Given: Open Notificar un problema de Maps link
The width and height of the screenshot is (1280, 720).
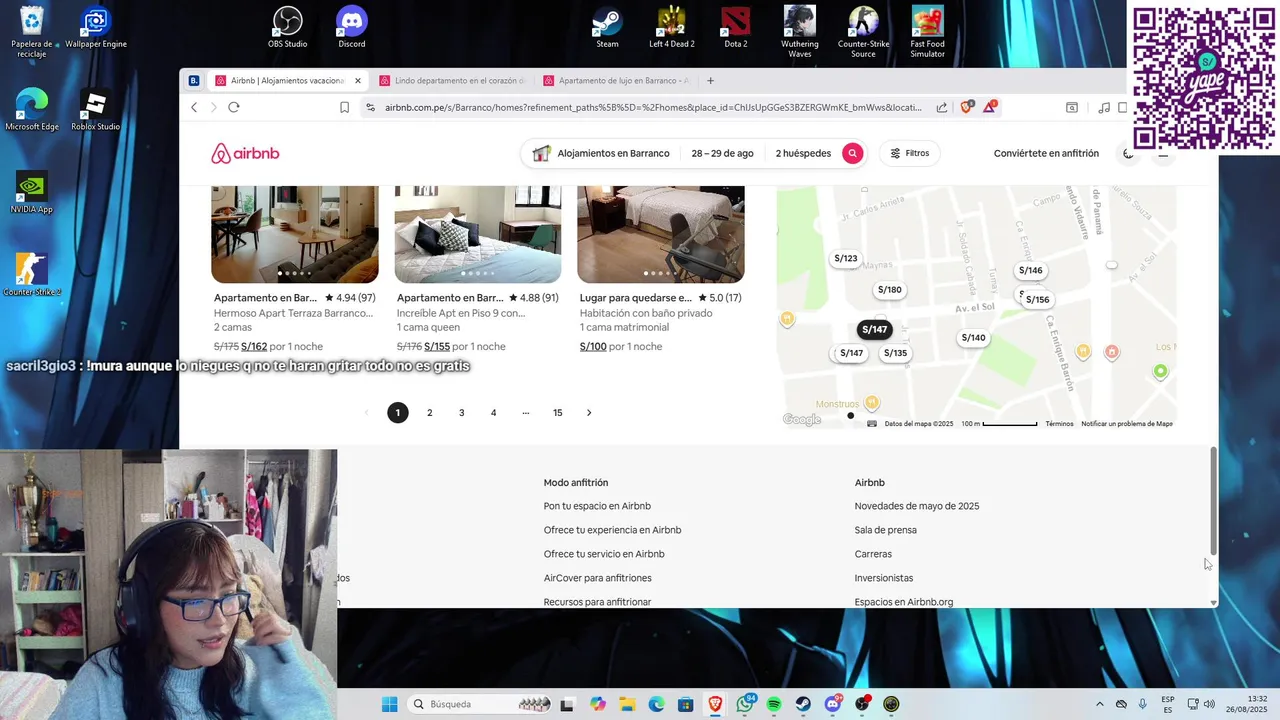Looking at the screenshot, I should 1127,424.
